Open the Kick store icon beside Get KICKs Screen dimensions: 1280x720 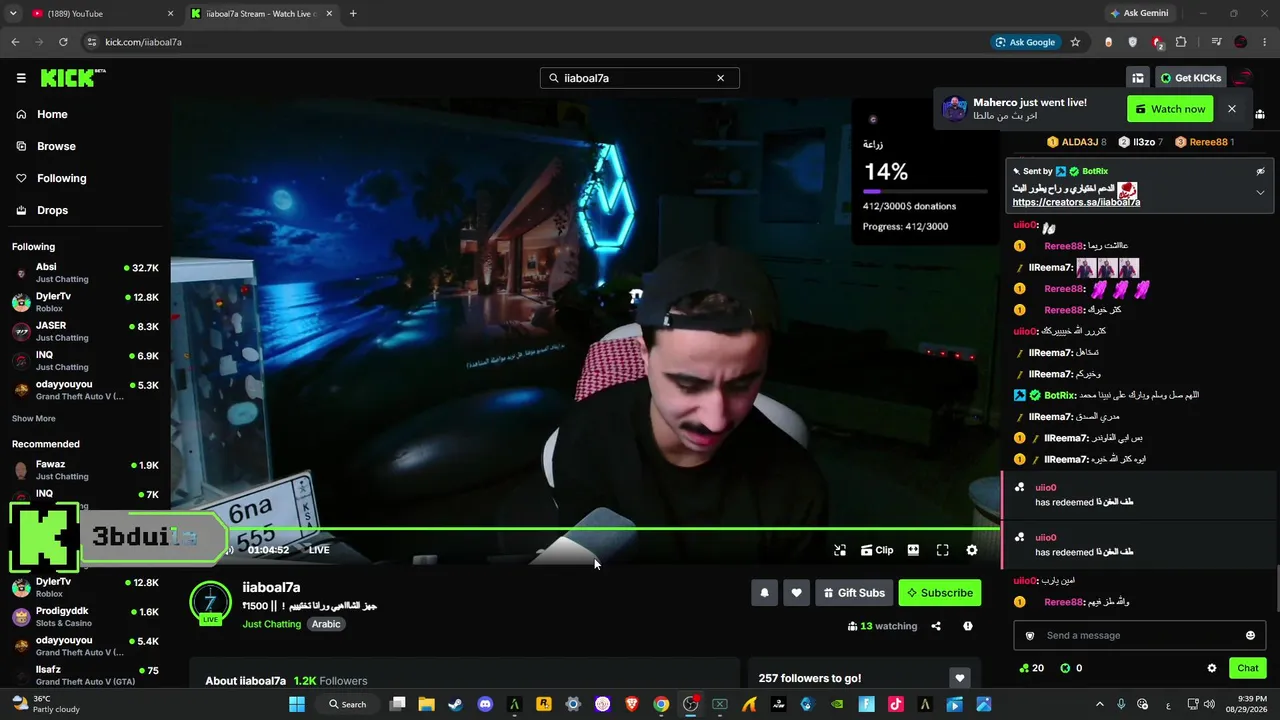click(1138, 78)
